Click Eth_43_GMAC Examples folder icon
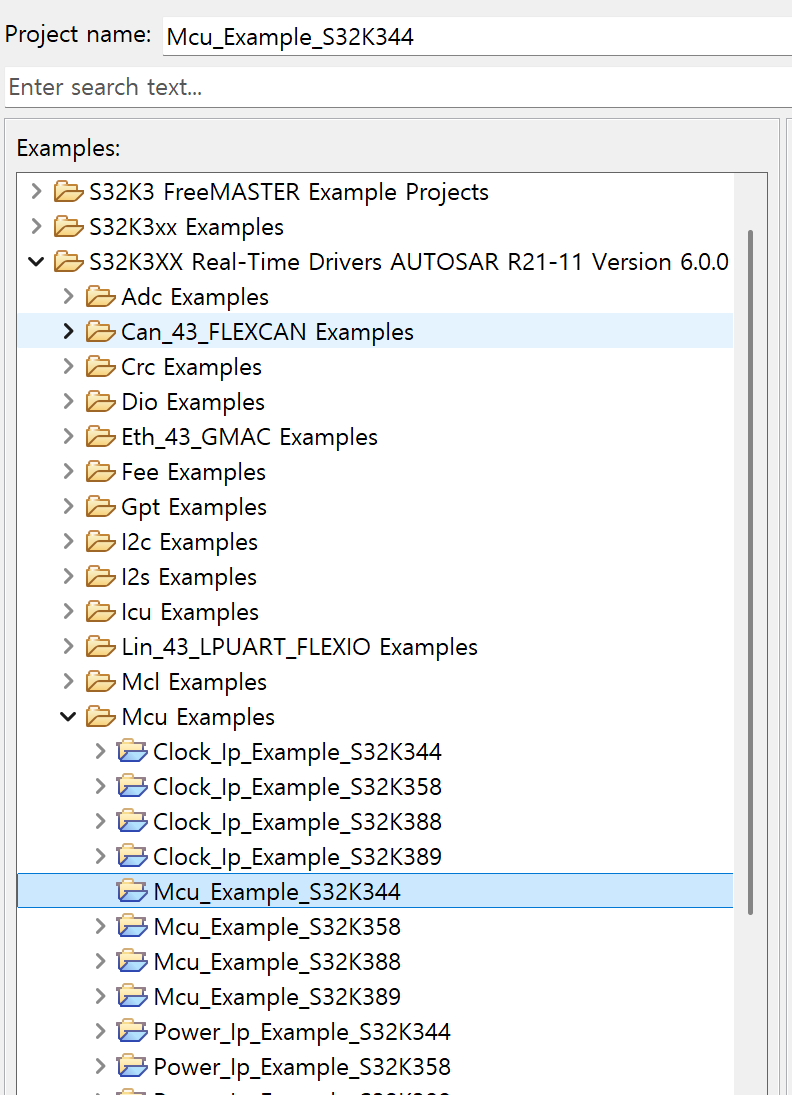The image size is (792, 1095). click(101, 436)
